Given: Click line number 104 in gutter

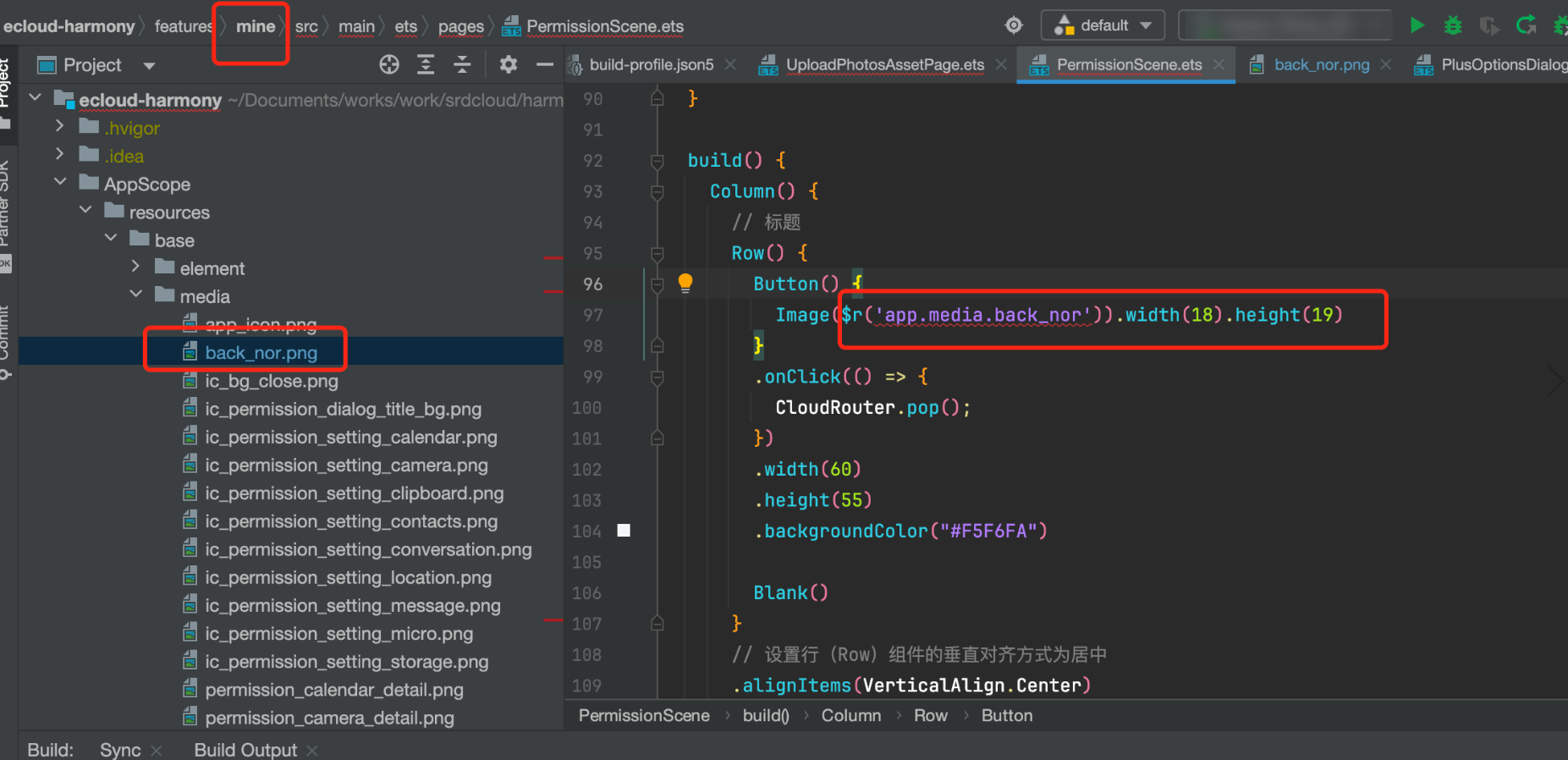Looking at the screenshot, I should (x=586, y=531).
